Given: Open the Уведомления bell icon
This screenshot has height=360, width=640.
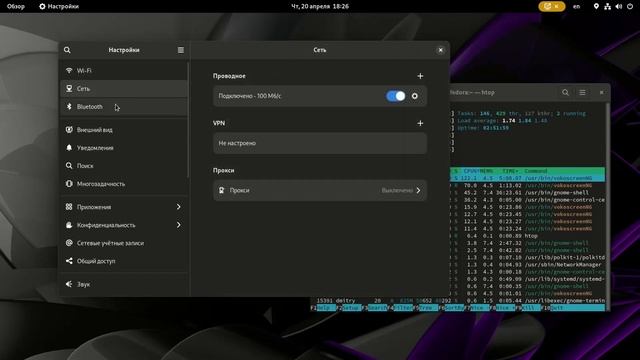Looking at the screenshot, I should [69, 147].
